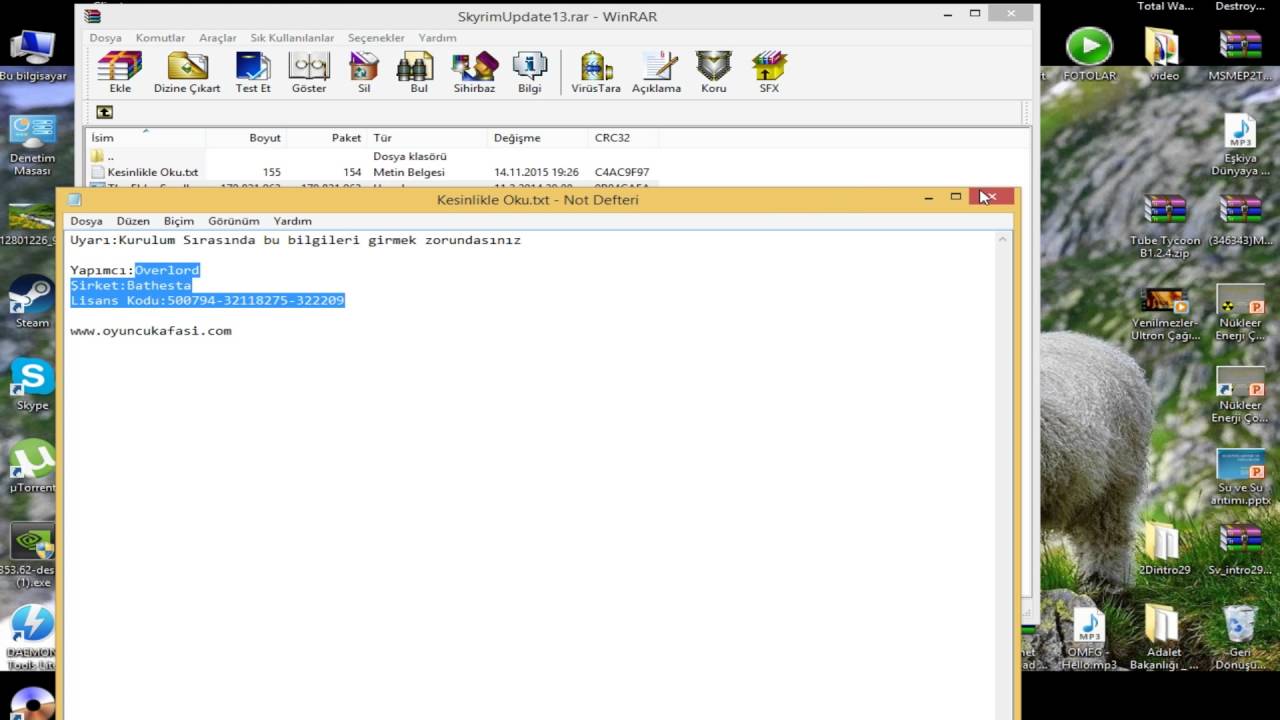Click the www.oyuncukafasi.com text in Notepad
1280x720 pixels.
coord(151,331)
